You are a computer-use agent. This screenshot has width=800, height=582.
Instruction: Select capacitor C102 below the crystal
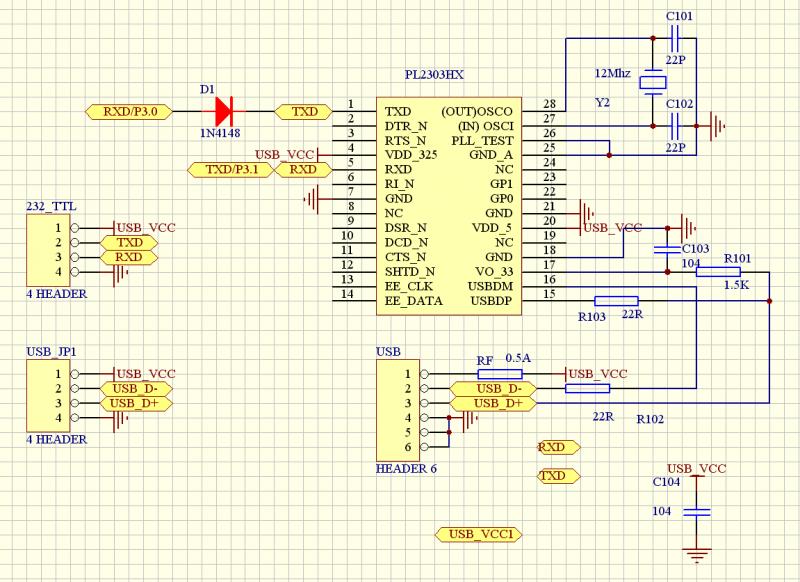tap(676, 125)
